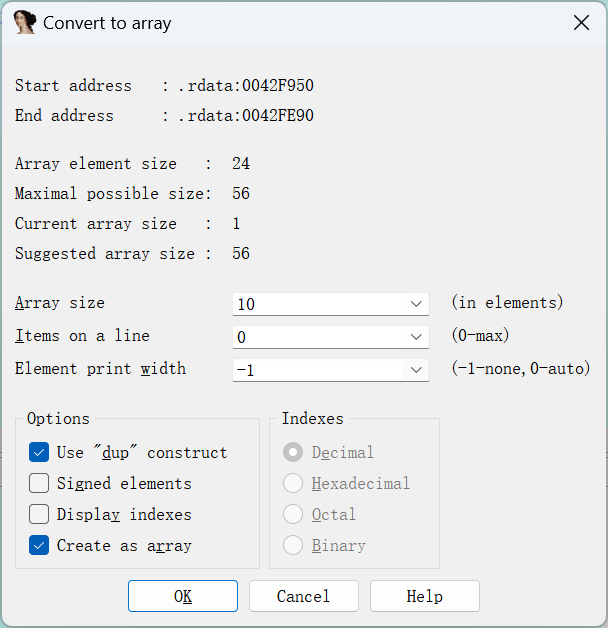This screenshot has width=608, height=628.
Task: Expand the Array size dropdown arrow
Action: 416,304
